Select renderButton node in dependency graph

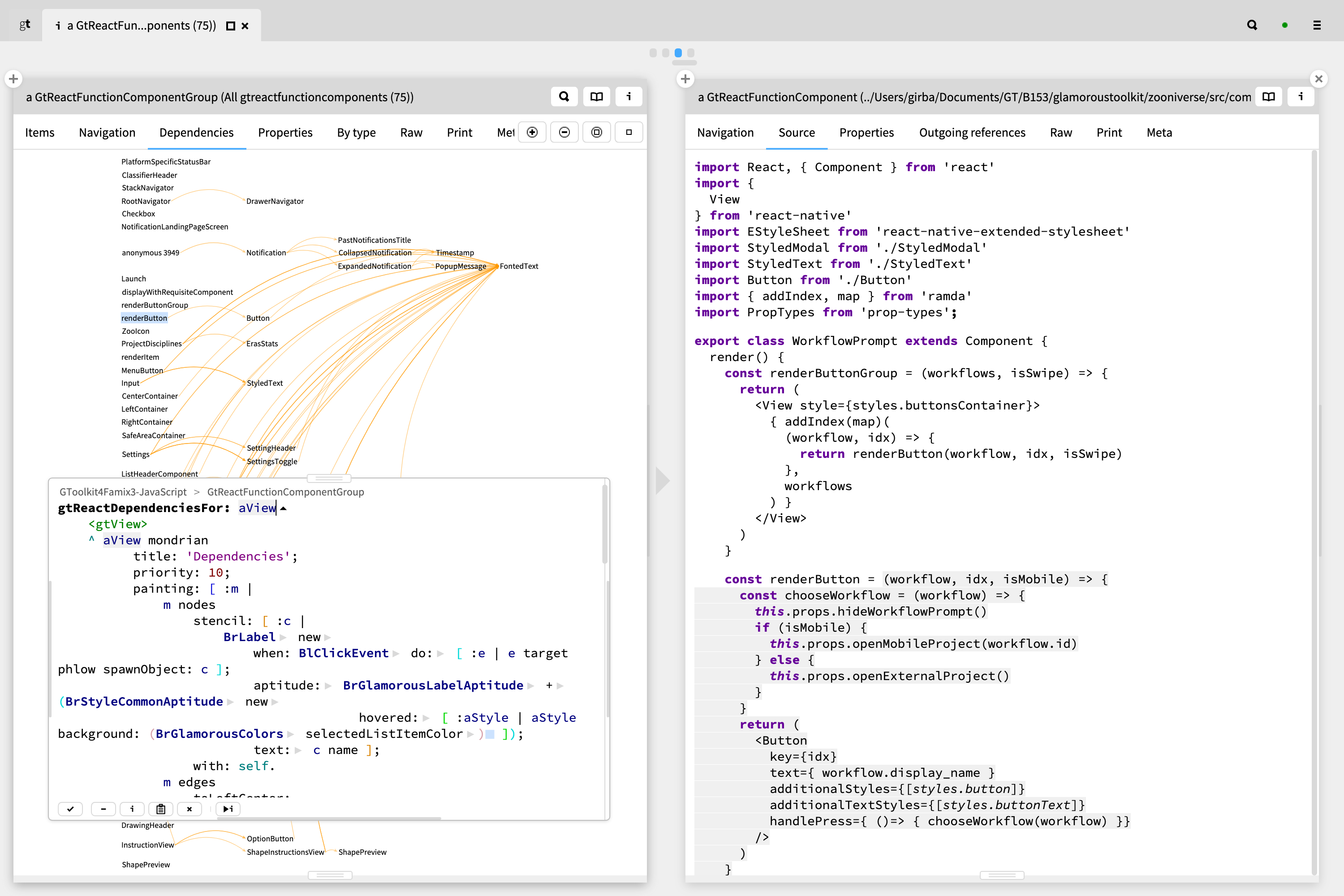click(x=144, y=318)
